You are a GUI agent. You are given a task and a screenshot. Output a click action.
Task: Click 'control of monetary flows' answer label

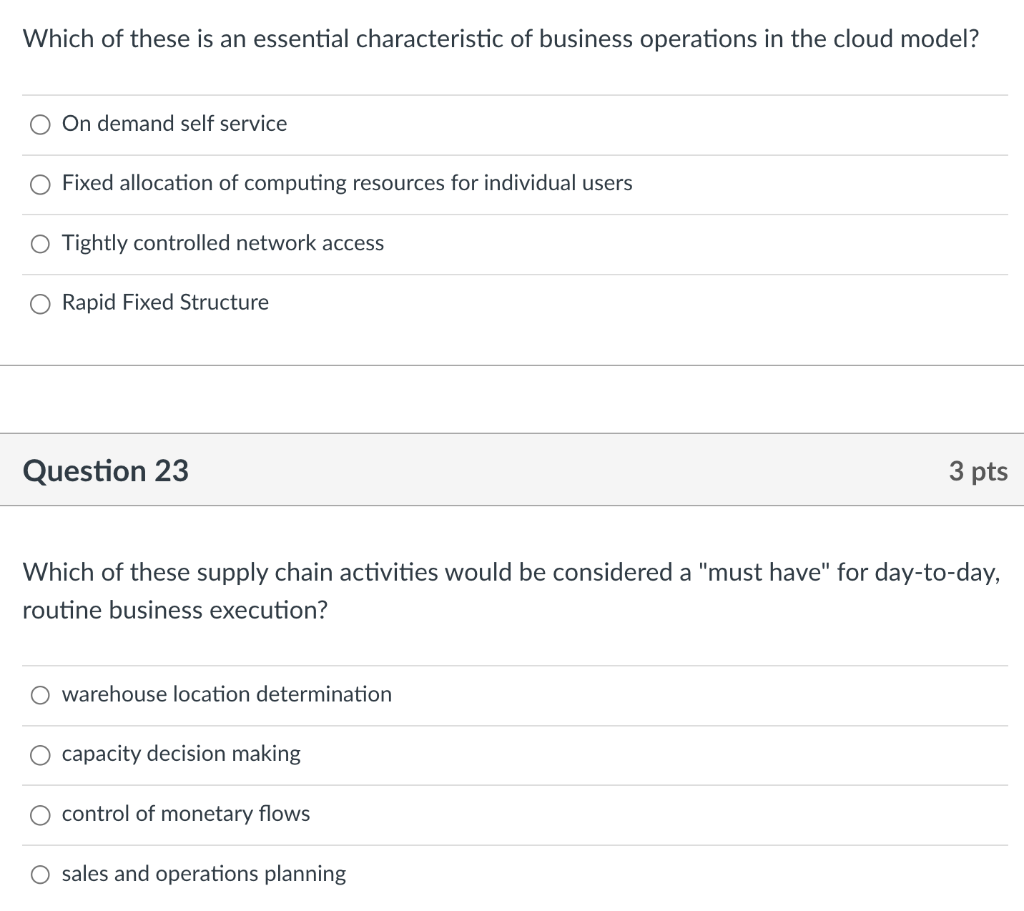coord(185,814)
